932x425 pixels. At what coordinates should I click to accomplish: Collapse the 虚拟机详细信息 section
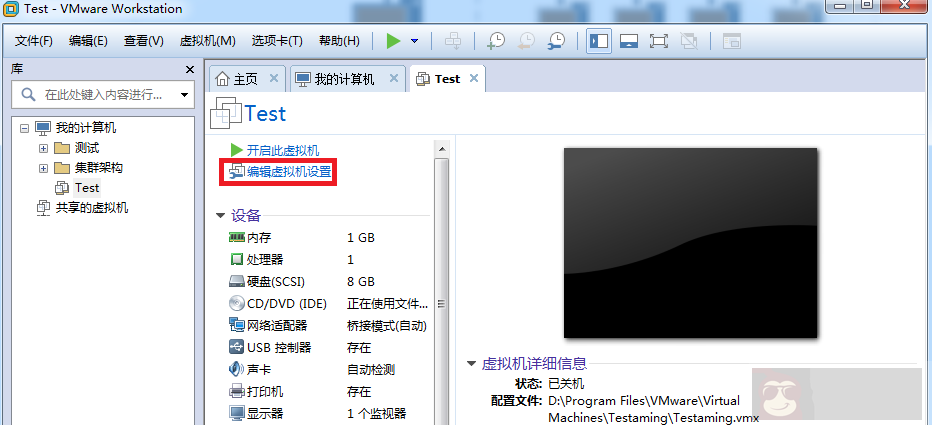point(471,363)
